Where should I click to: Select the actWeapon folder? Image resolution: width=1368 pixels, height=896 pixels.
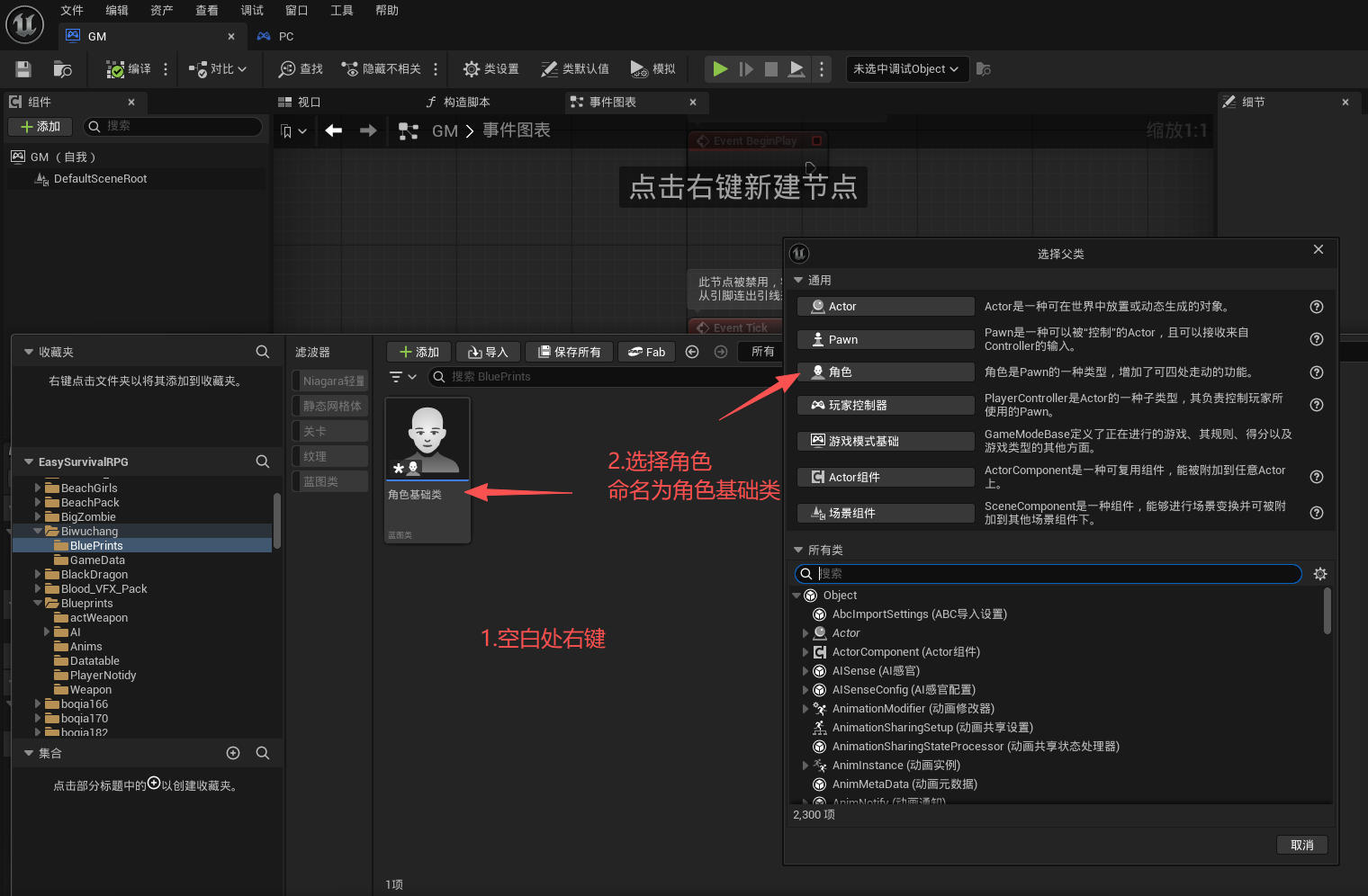click(x=99, y=618)
